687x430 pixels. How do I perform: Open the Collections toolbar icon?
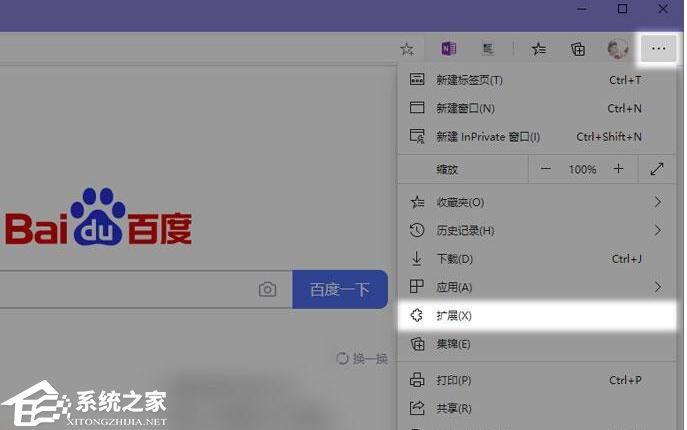[x=577, y=49]
